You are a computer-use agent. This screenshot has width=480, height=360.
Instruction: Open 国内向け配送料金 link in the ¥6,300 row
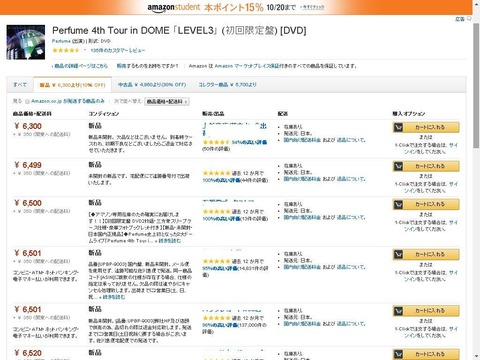click(302, 140)
